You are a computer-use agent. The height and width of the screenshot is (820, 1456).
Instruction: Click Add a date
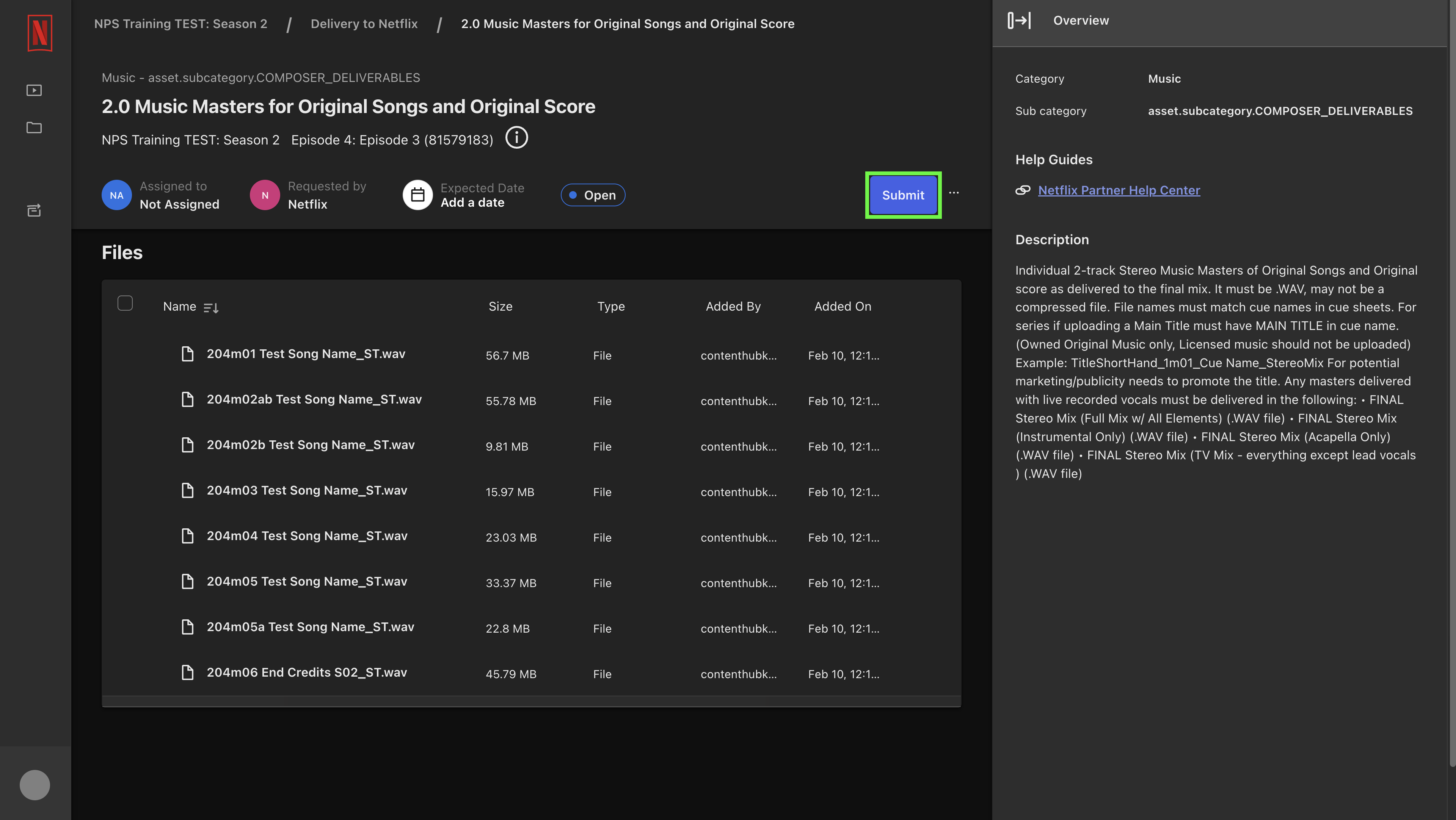pyautogui.click(x=472, y=203)
